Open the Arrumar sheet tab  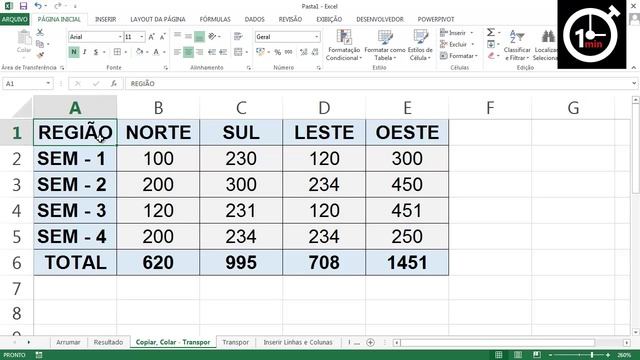coord(68,342)
